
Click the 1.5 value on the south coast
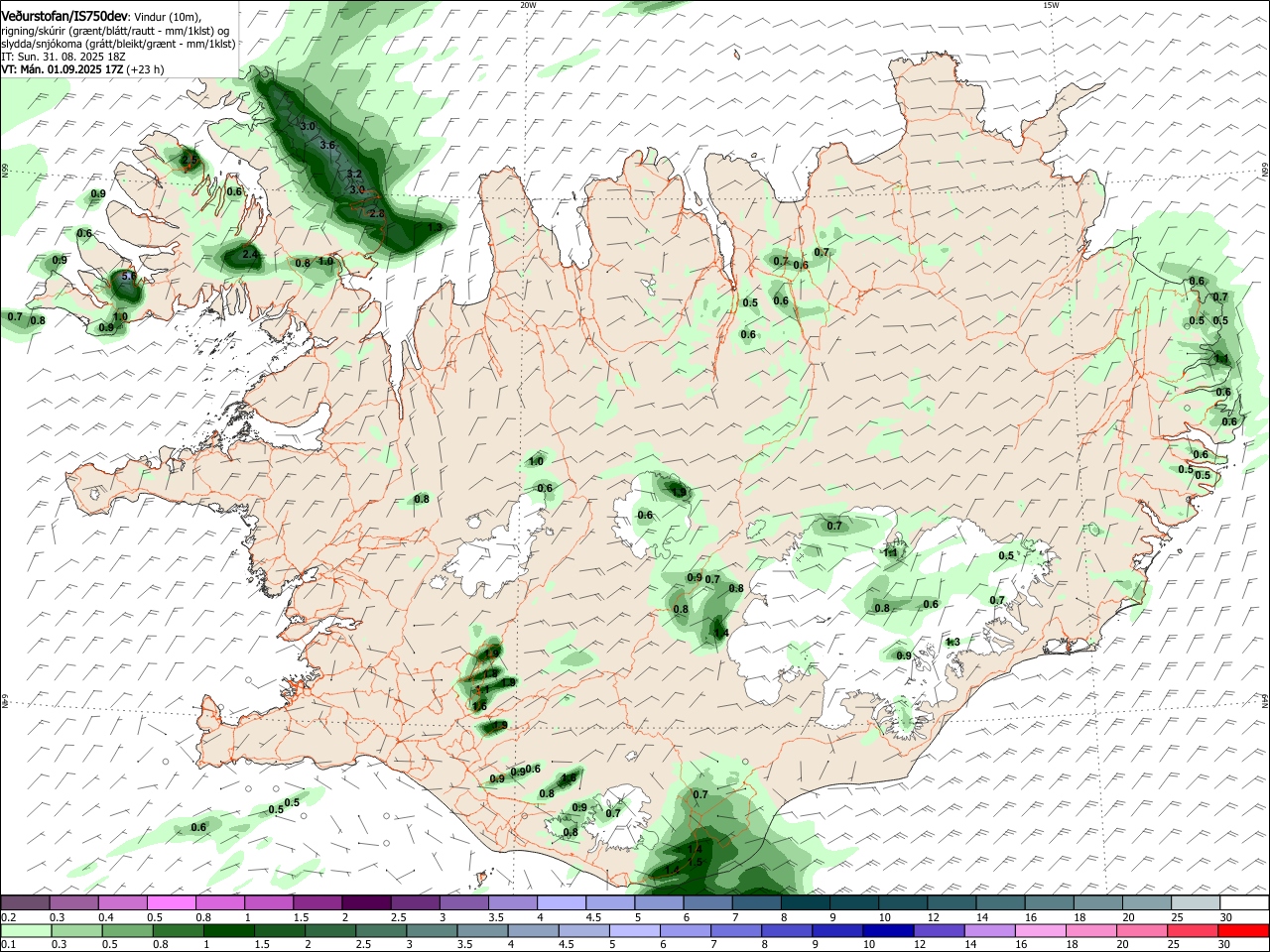coord(695,863)
